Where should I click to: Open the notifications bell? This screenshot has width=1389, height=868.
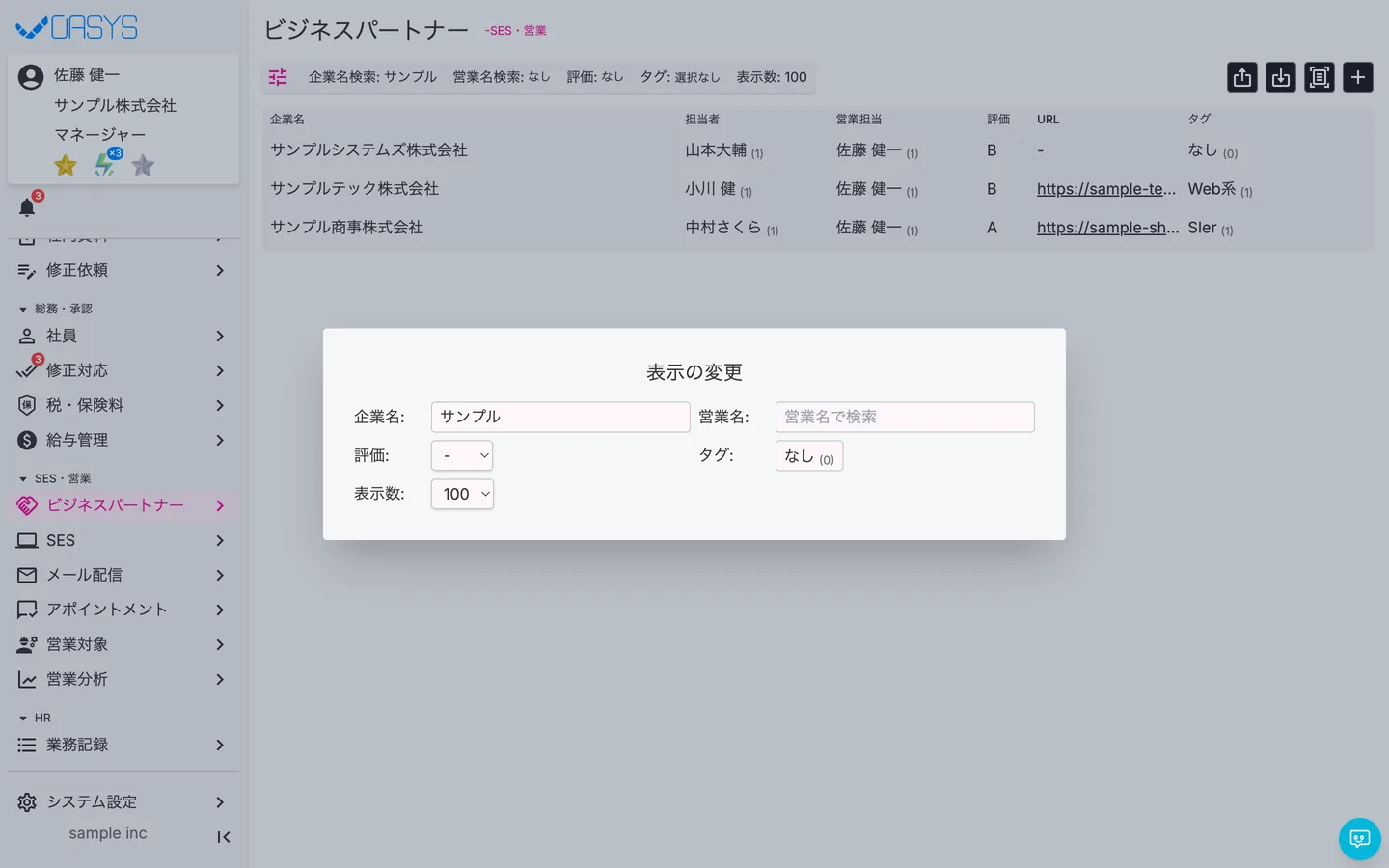(27, 207)
